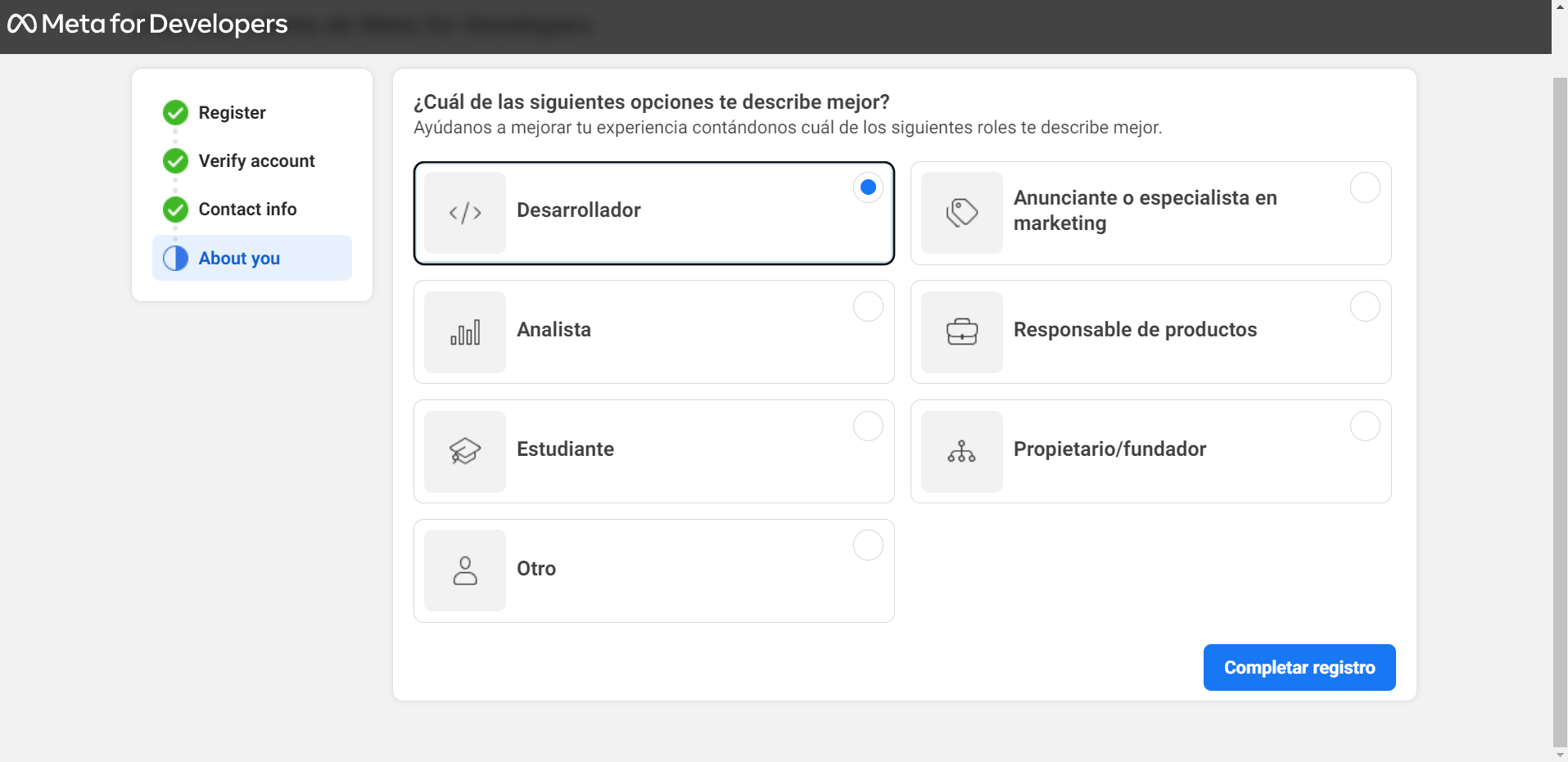Click the Meta infinity logo
This screenshot has width=1568, height=762.
tap(22, 25)
